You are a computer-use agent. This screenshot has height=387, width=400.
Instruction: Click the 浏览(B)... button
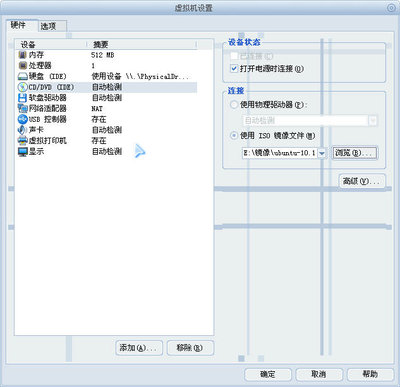[x=354, y=153]
